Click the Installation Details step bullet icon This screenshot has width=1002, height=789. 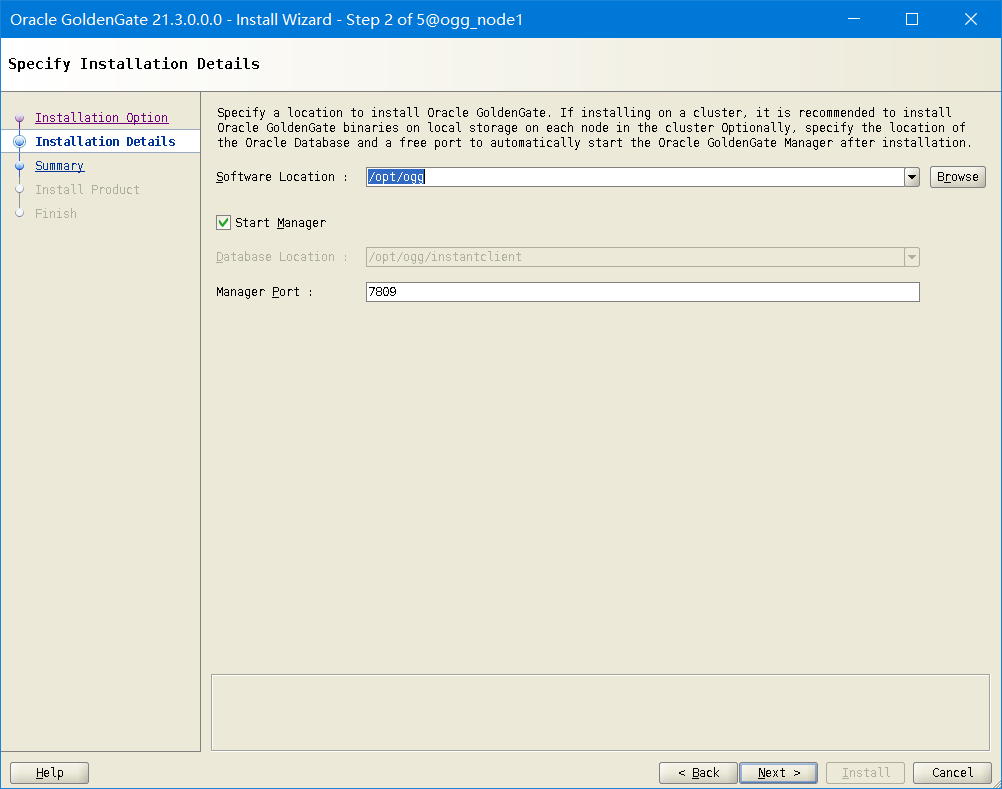click(20, 141)
